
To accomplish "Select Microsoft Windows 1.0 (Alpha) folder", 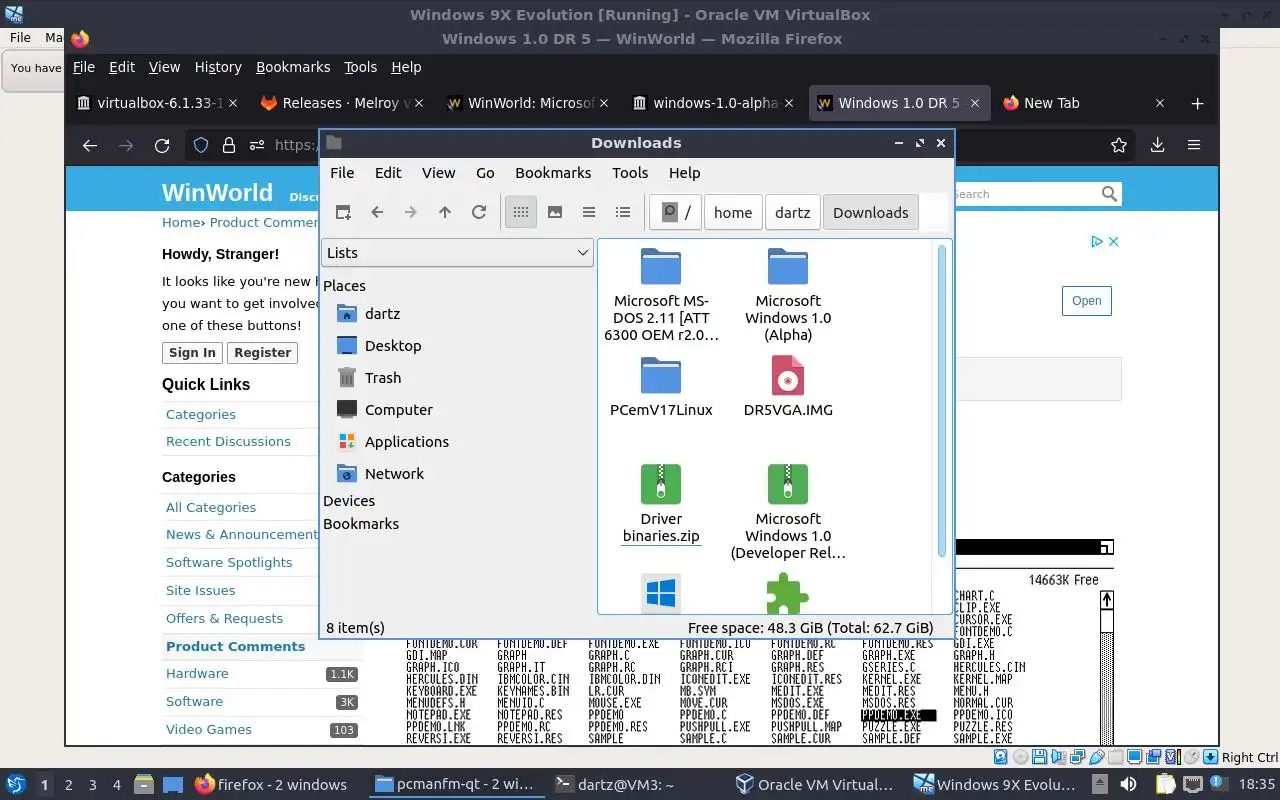I will [788, 295].
